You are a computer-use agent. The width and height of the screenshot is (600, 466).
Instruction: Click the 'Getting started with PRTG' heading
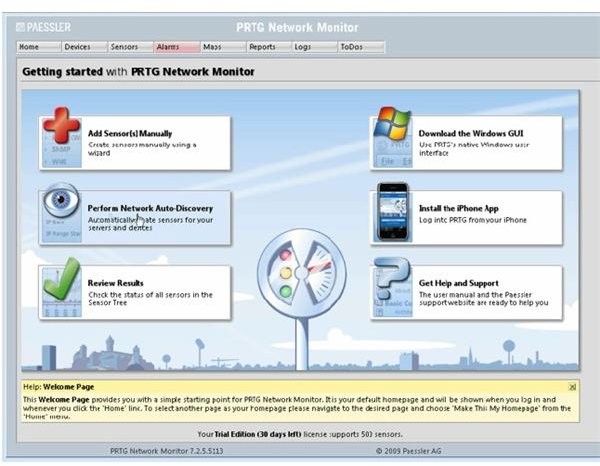coord(138,72)
